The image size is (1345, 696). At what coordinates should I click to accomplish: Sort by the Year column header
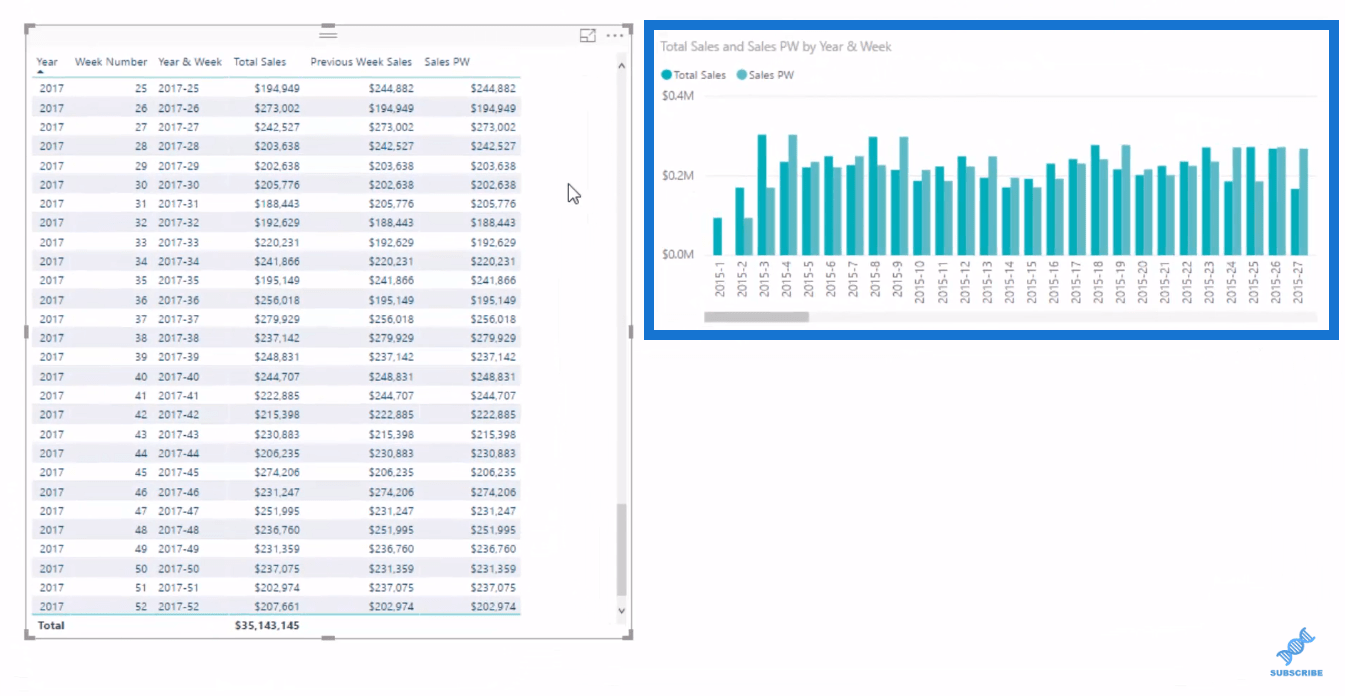tap(47, 62)
